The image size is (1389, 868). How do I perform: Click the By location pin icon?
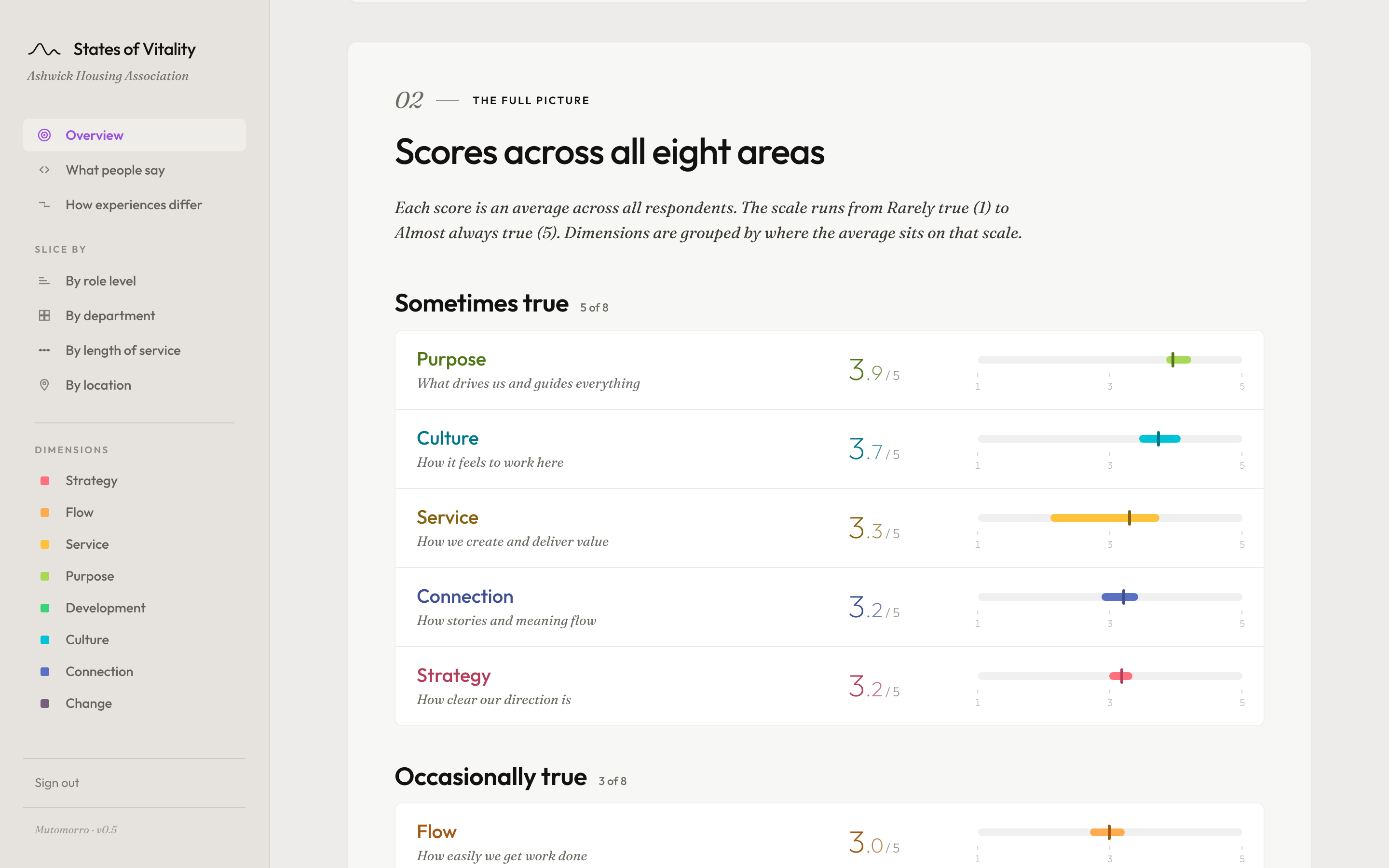[44, 385]
